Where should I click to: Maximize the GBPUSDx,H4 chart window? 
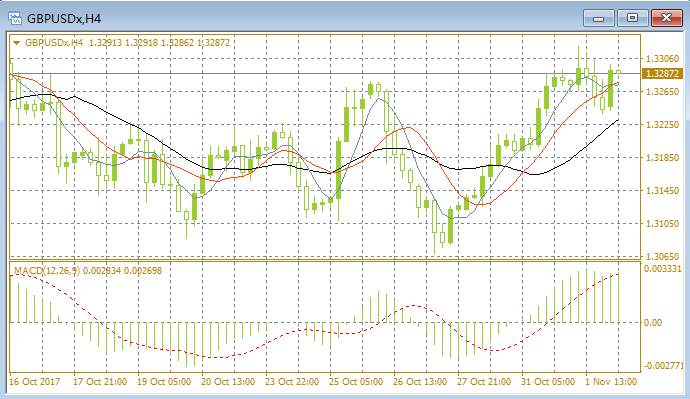click(x=632, y=18)
